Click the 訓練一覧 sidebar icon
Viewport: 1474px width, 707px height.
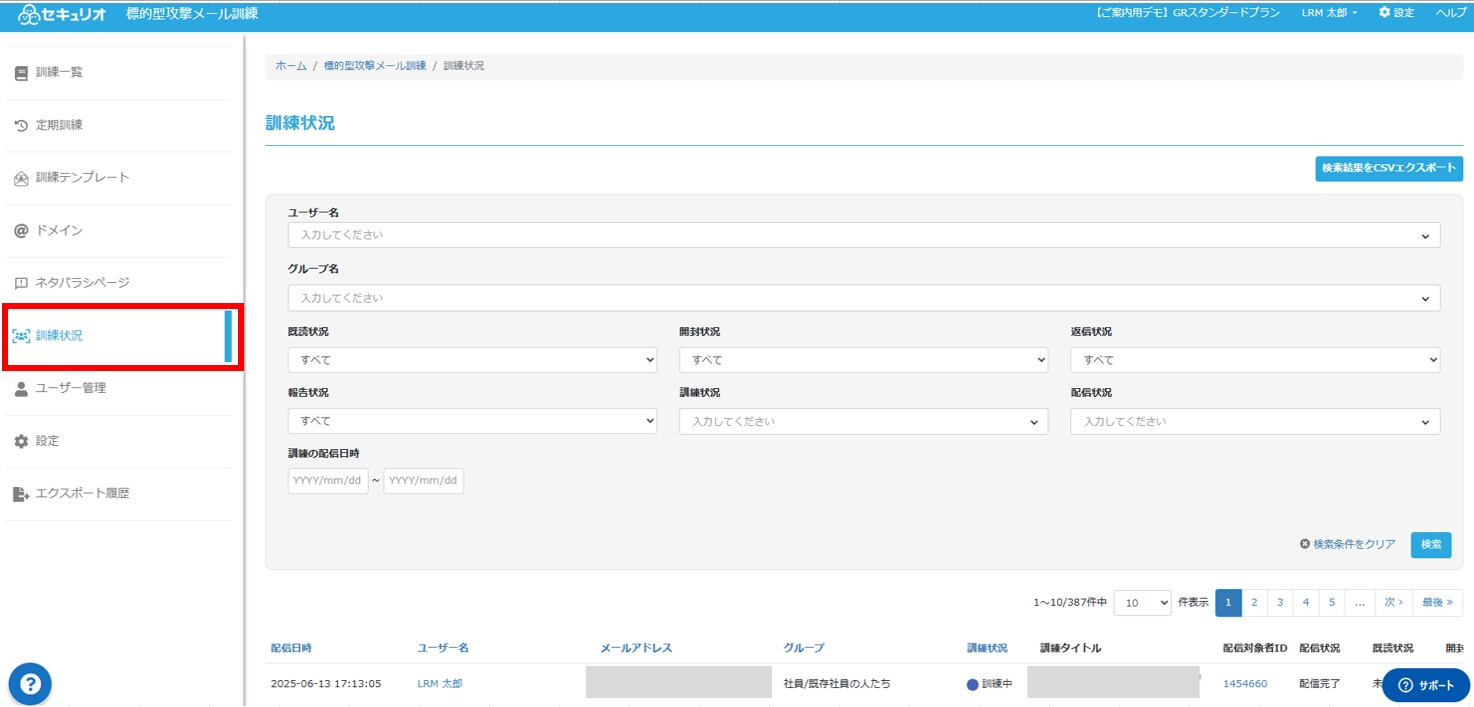21,73
